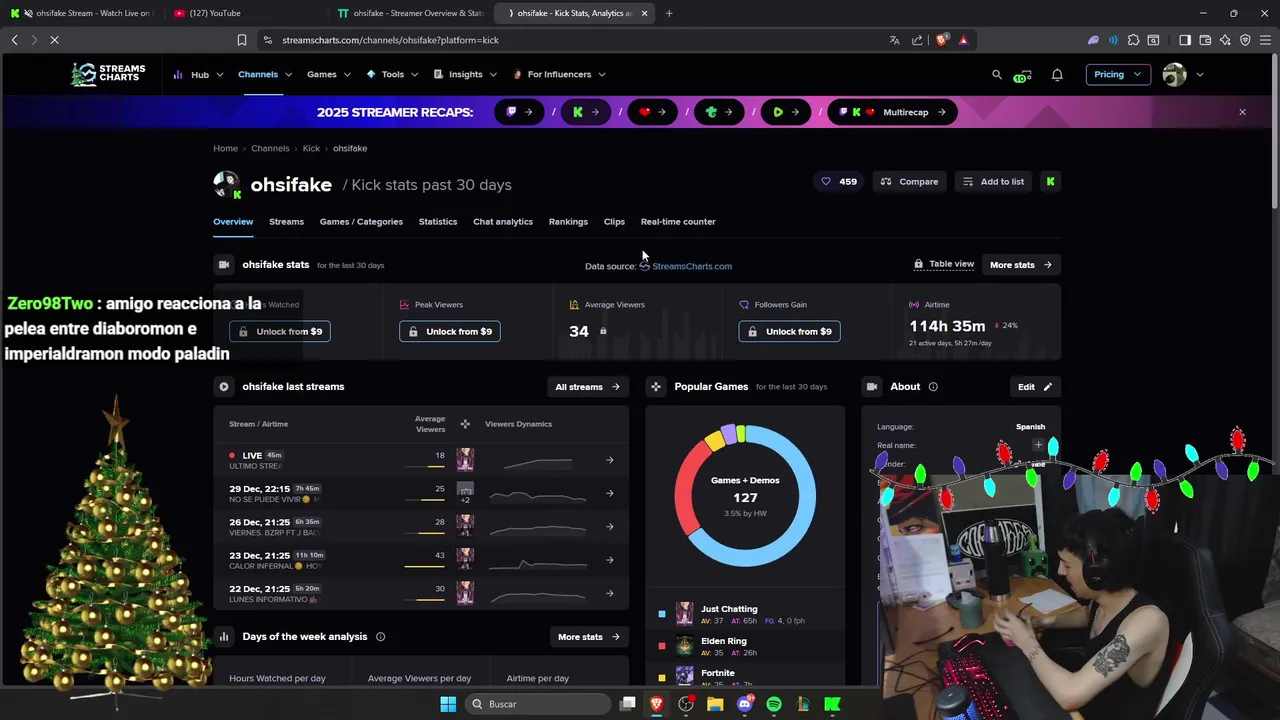Switch to the YouTube browser tab
The width and height of the screenshot is (1280, 720).
[x=245, y=13]
